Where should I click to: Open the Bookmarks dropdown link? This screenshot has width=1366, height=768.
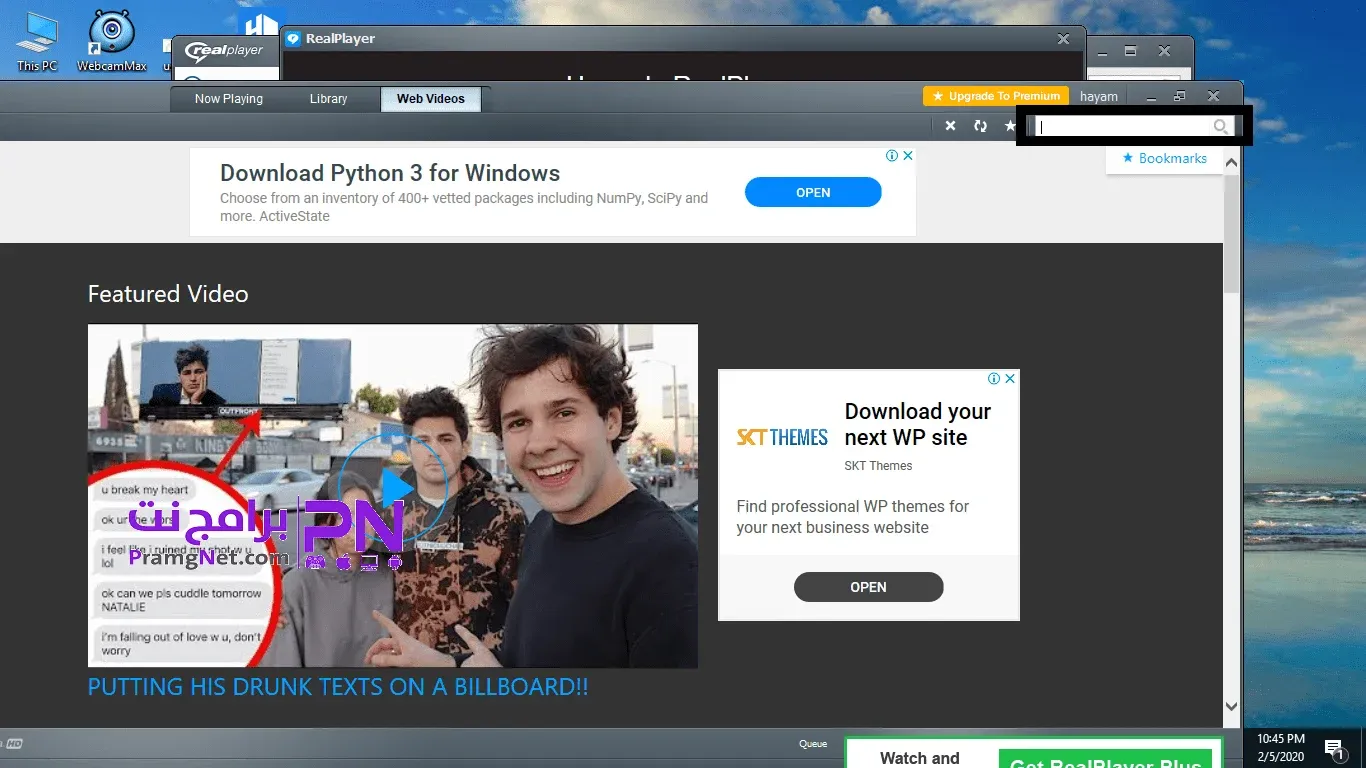1164,158
